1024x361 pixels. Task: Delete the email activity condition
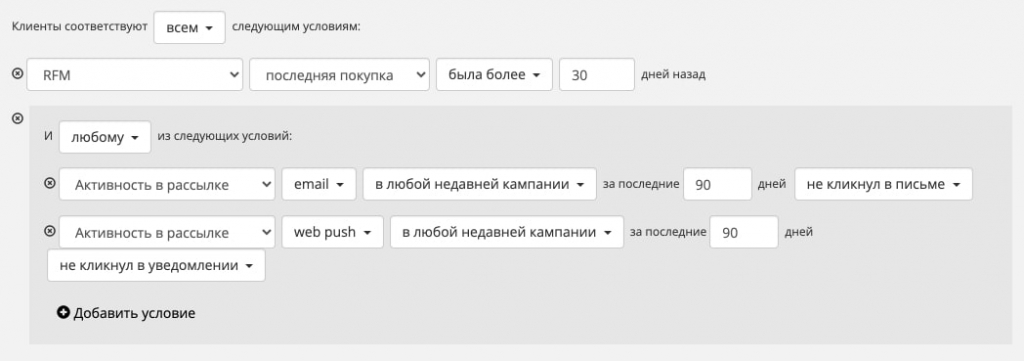(49, 183)
